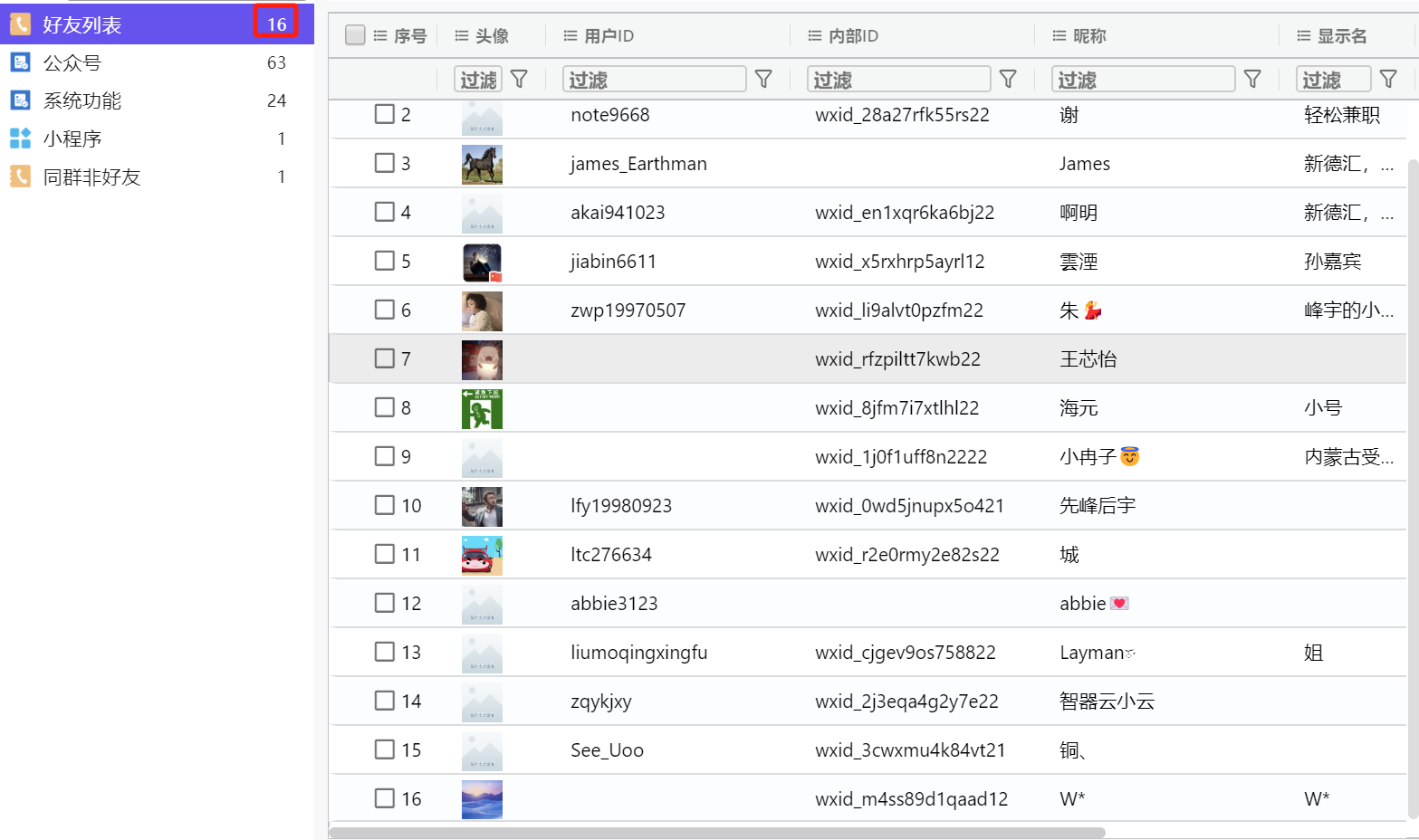Viewport: 1419px width, 840px height.
Task: Click filter funnel icon for 头像 column
Action: point(519,79)
